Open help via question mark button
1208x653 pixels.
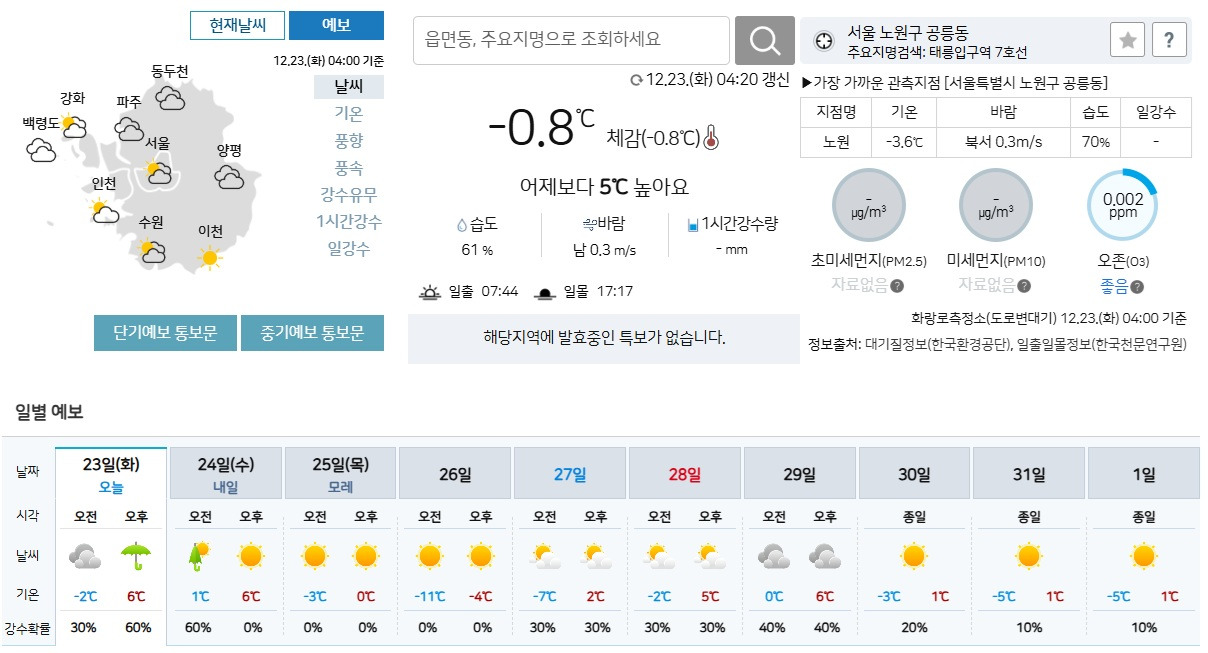pyautogui.click(x=1169, y=40)
